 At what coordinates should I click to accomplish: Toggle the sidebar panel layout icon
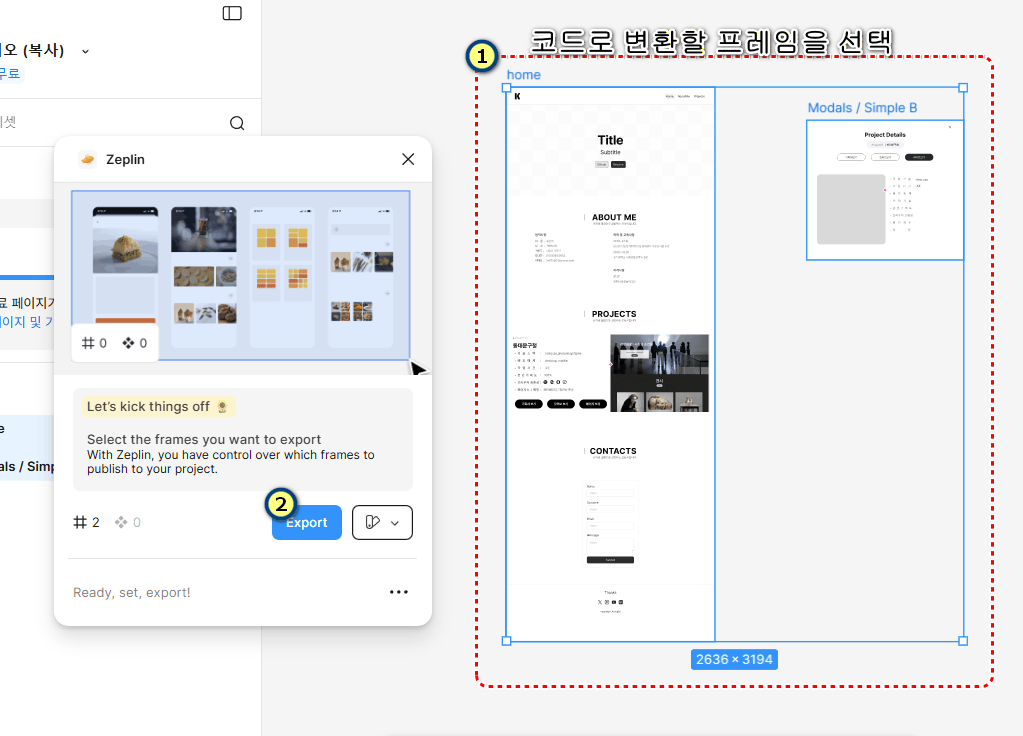pos(232,13)
